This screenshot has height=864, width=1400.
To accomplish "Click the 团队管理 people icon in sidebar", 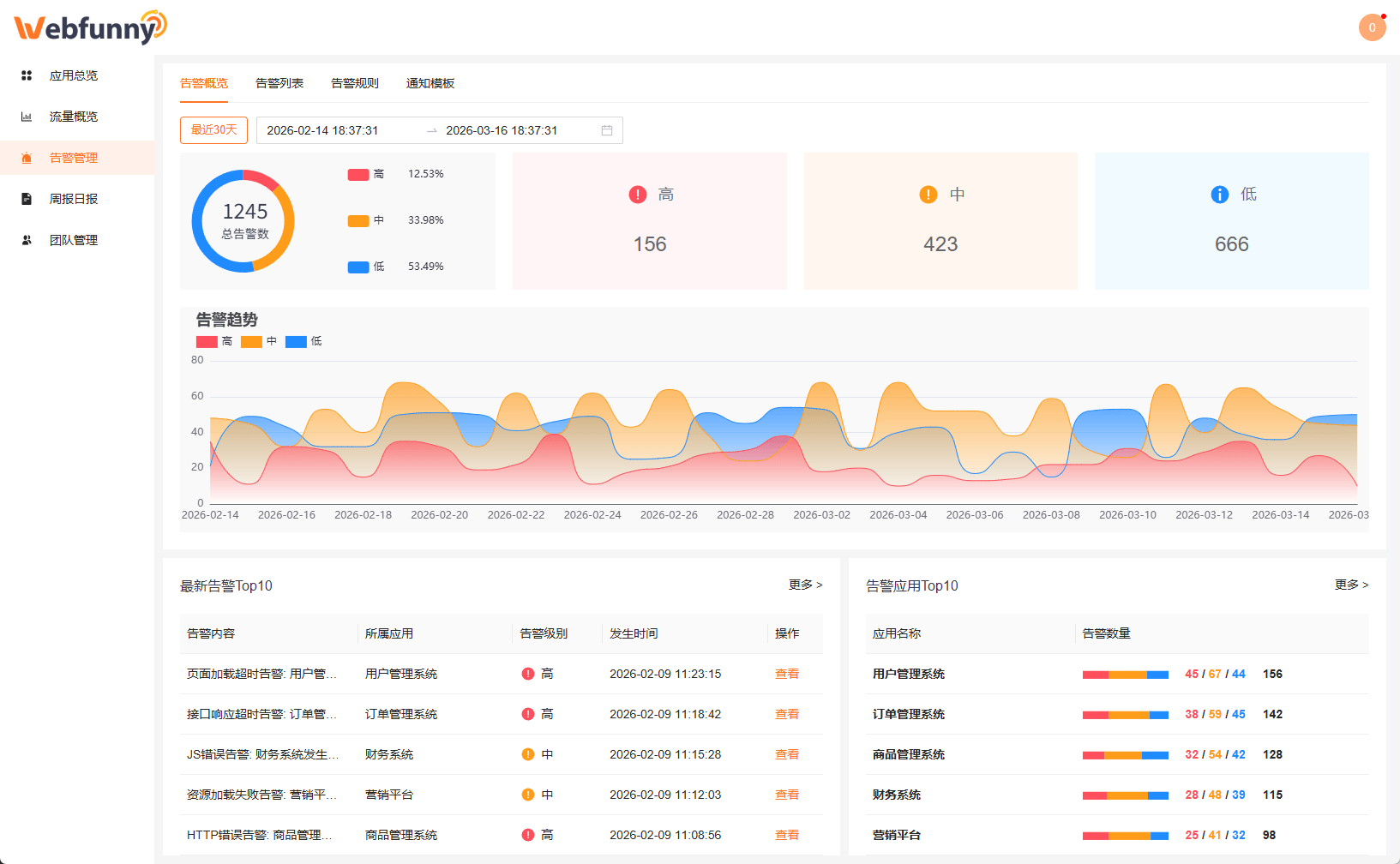I will point(27,240).
